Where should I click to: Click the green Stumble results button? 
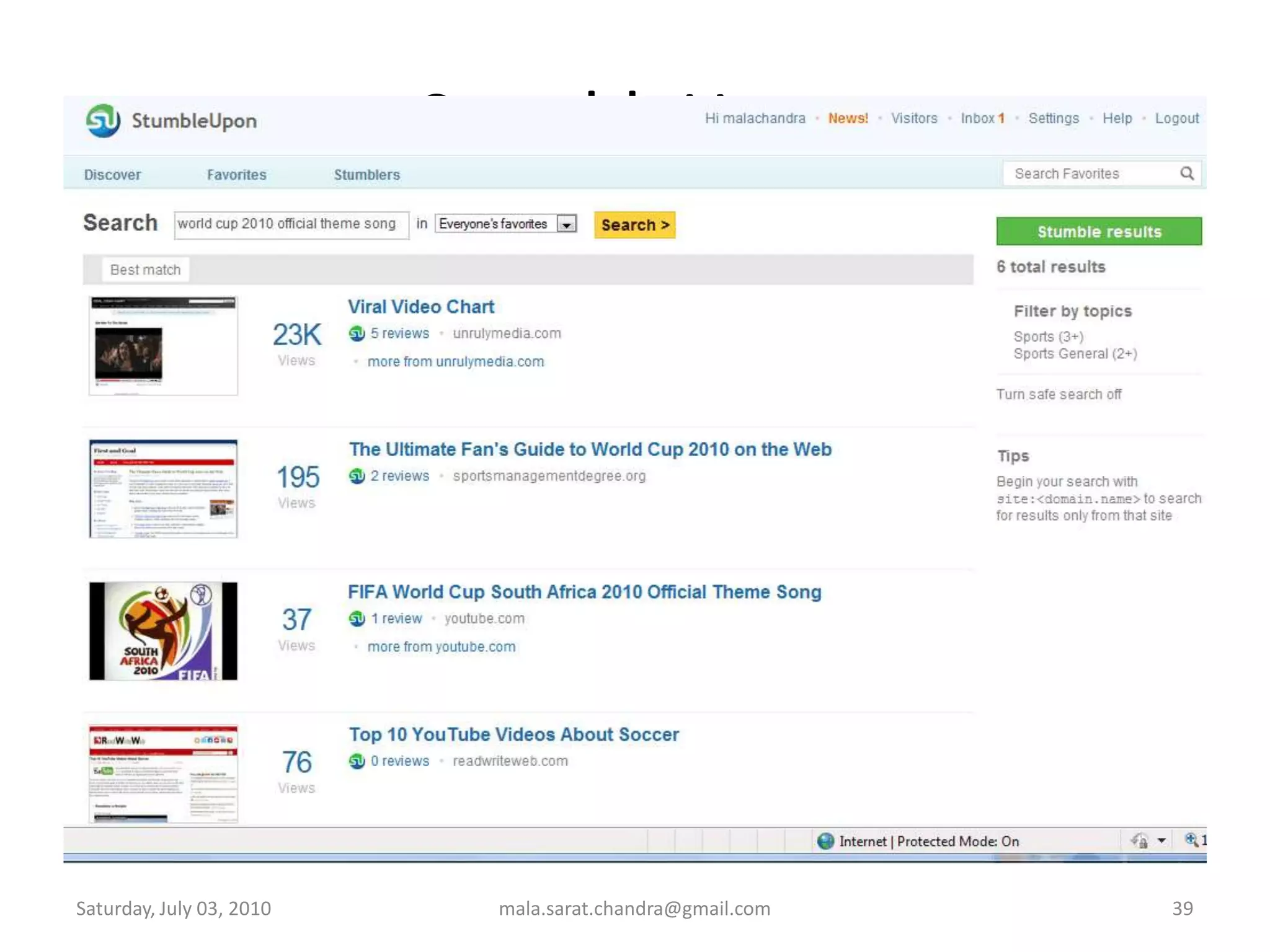click(x=1099, y=231)
